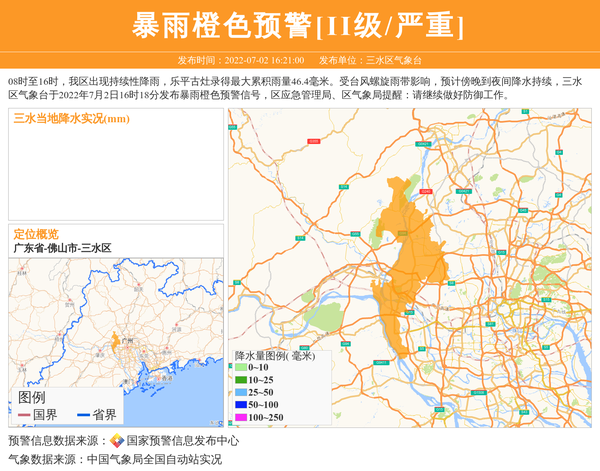The width and height of the screenshot is (600, 471).
Task: Click the 发布单位 三水区气象台 text
Action: [370, 60]
